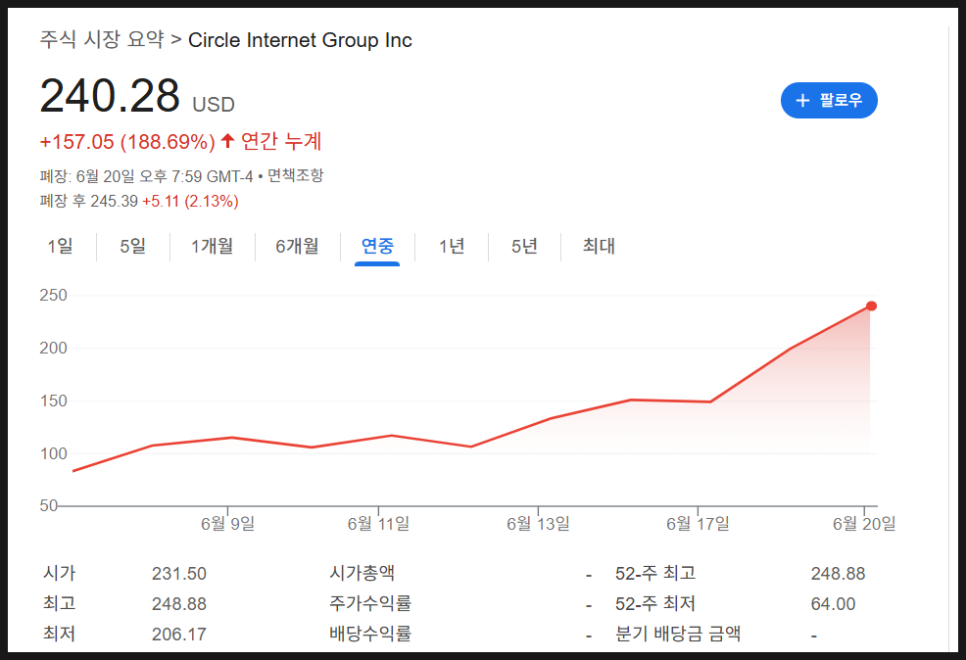966x660 pixels.
Task: Click the plus icon in 팔로우 button
Action: point(802,100)
